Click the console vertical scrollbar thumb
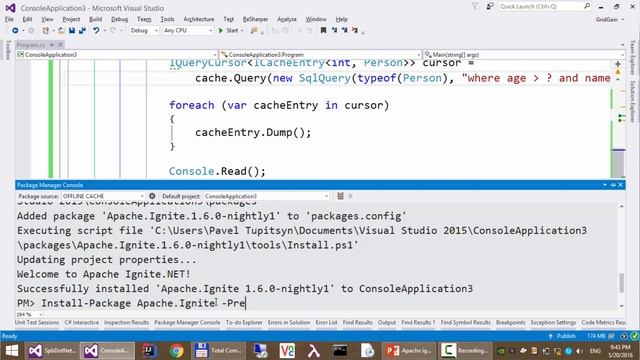 (622, 282)
